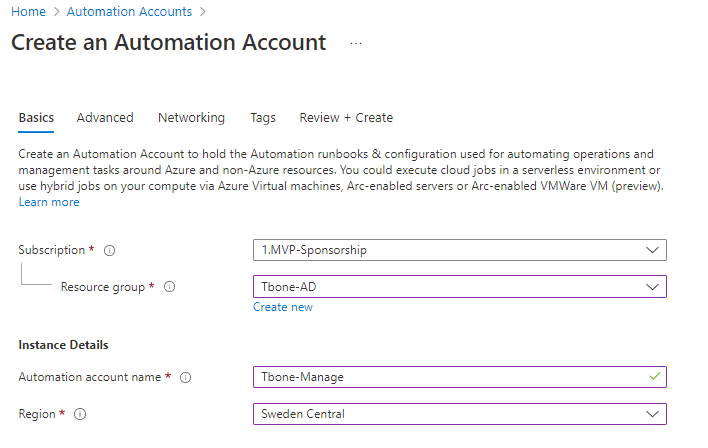This screenshot has height=448, width=708.
Task: Open the ellipsis more options menu
Action: (x=356, y=44)
